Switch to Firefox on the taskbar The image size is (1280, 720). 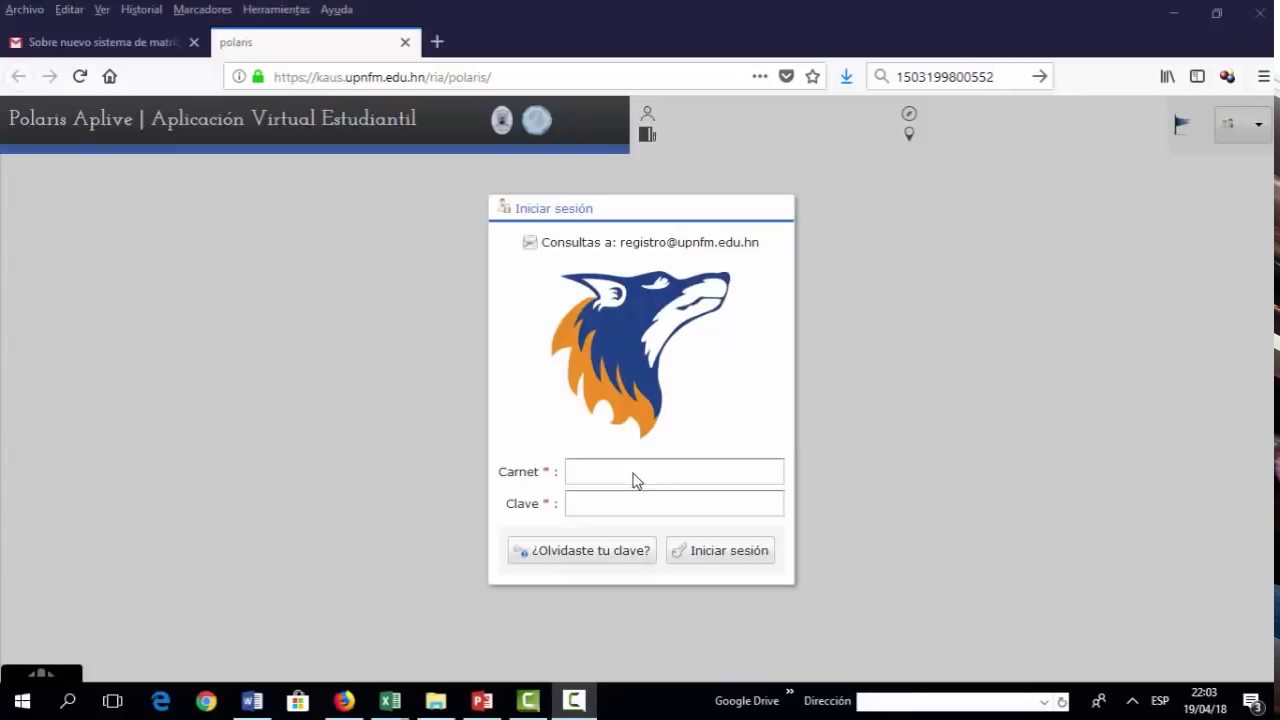point(344,701)
